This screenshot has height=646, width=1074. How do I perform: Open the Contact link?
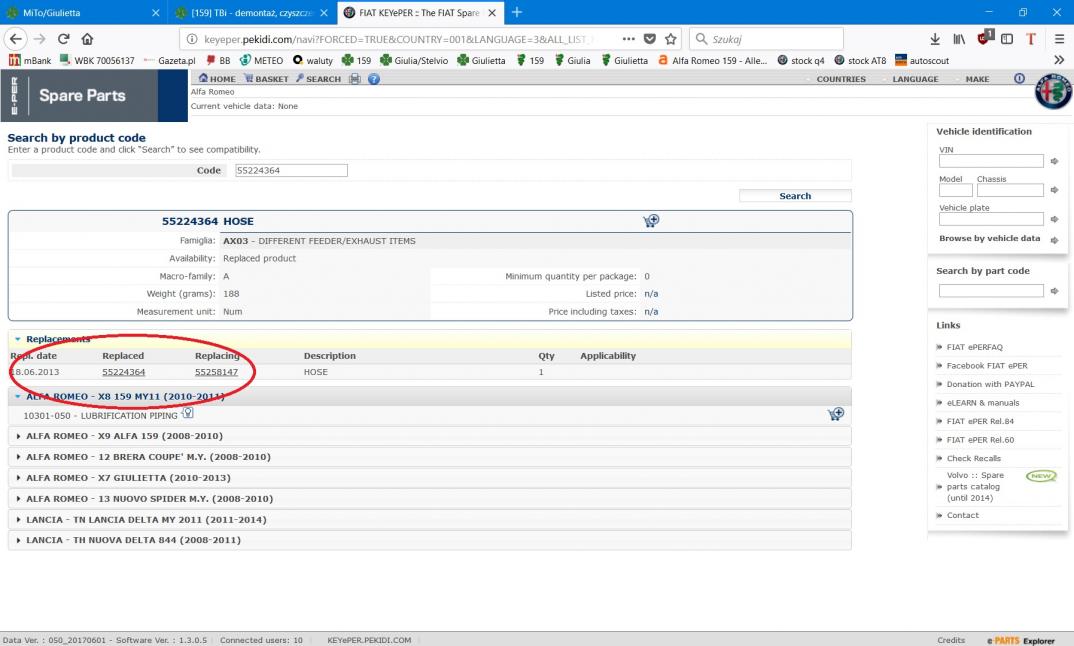coord(962,515)
